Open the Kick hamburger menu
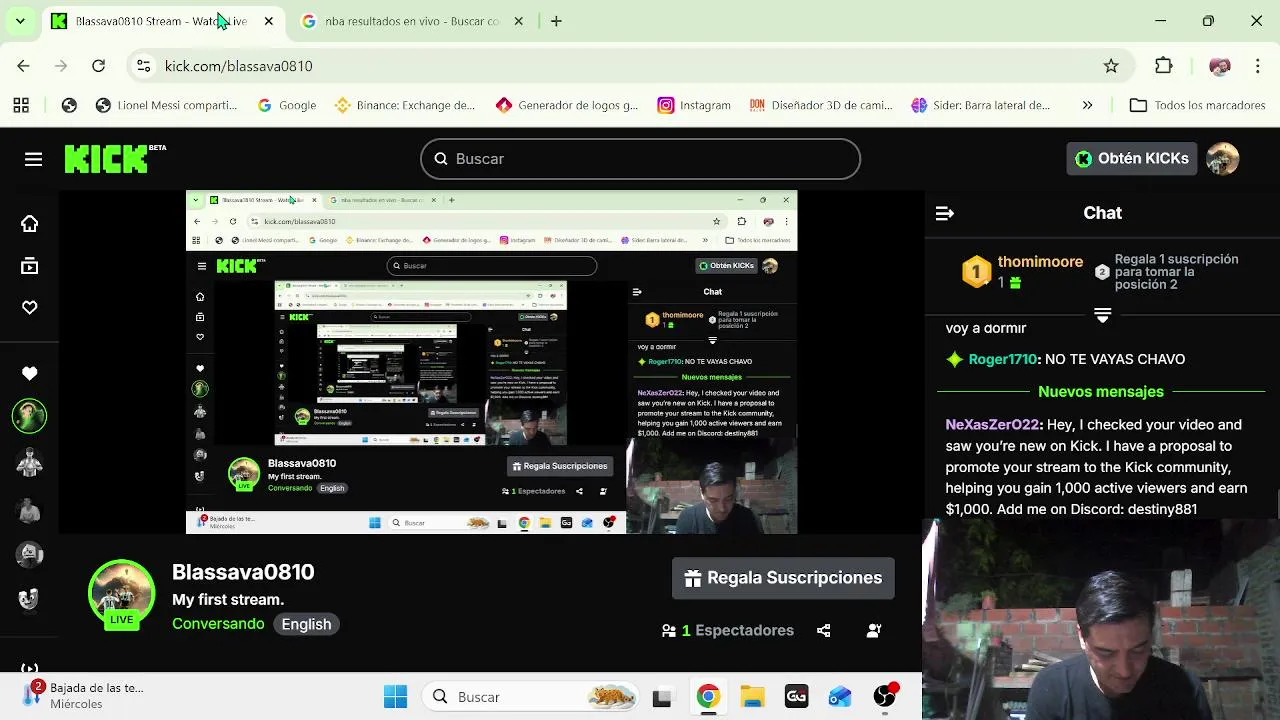 tap(33, 159)
